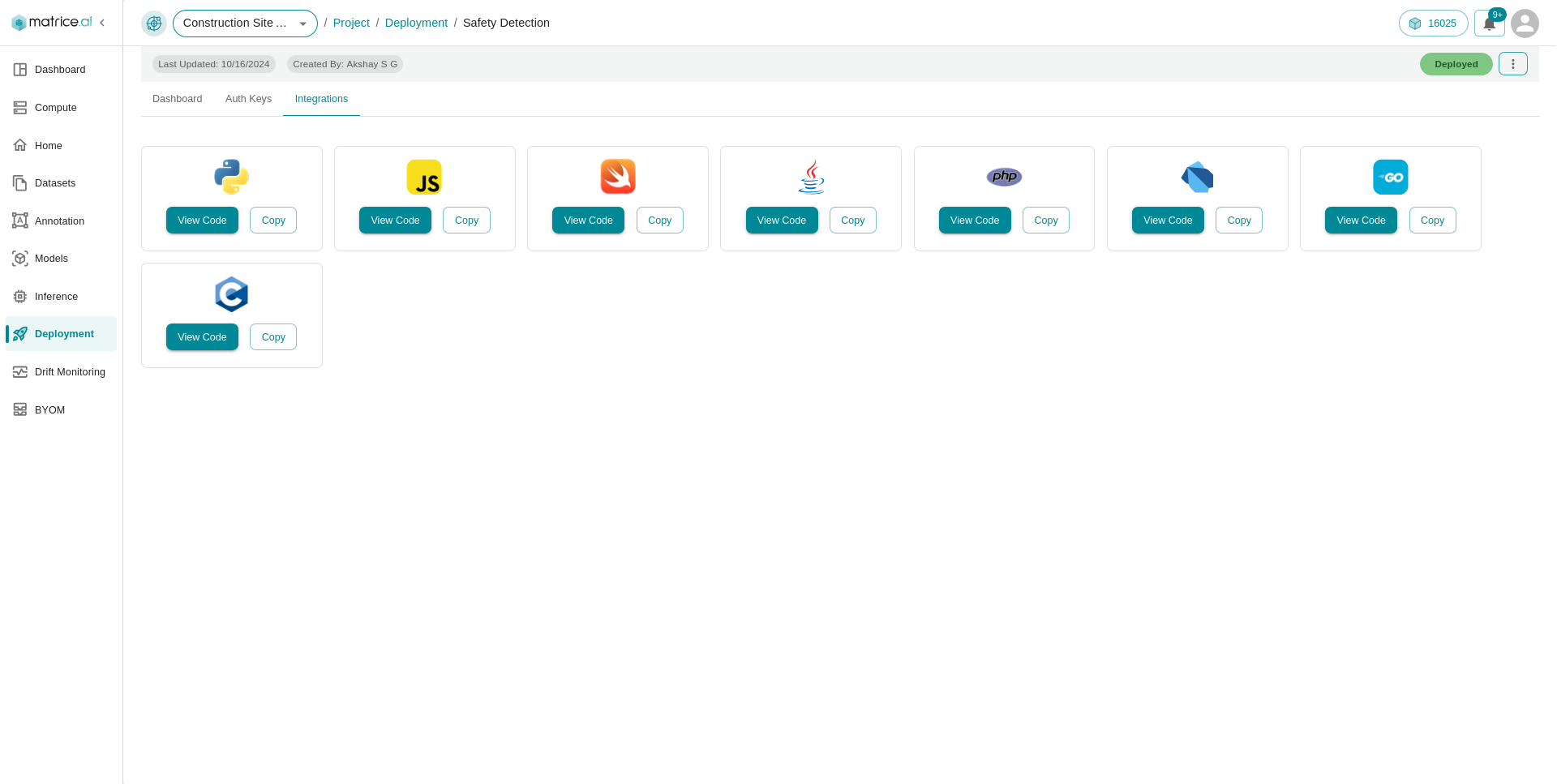The image size is (1557, 784).
Task: Collapse the sidebar with the chevron arrow
Action: [102, 23]
